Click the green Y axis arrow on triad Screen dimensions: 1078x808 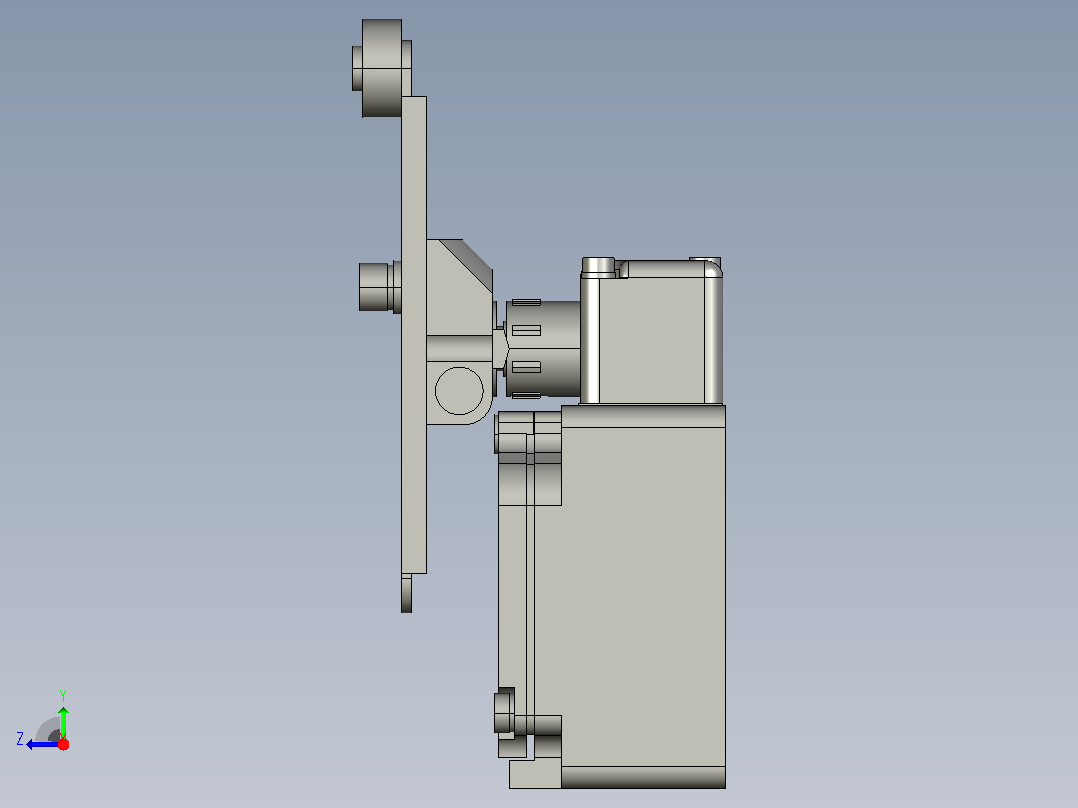point(63,721)
